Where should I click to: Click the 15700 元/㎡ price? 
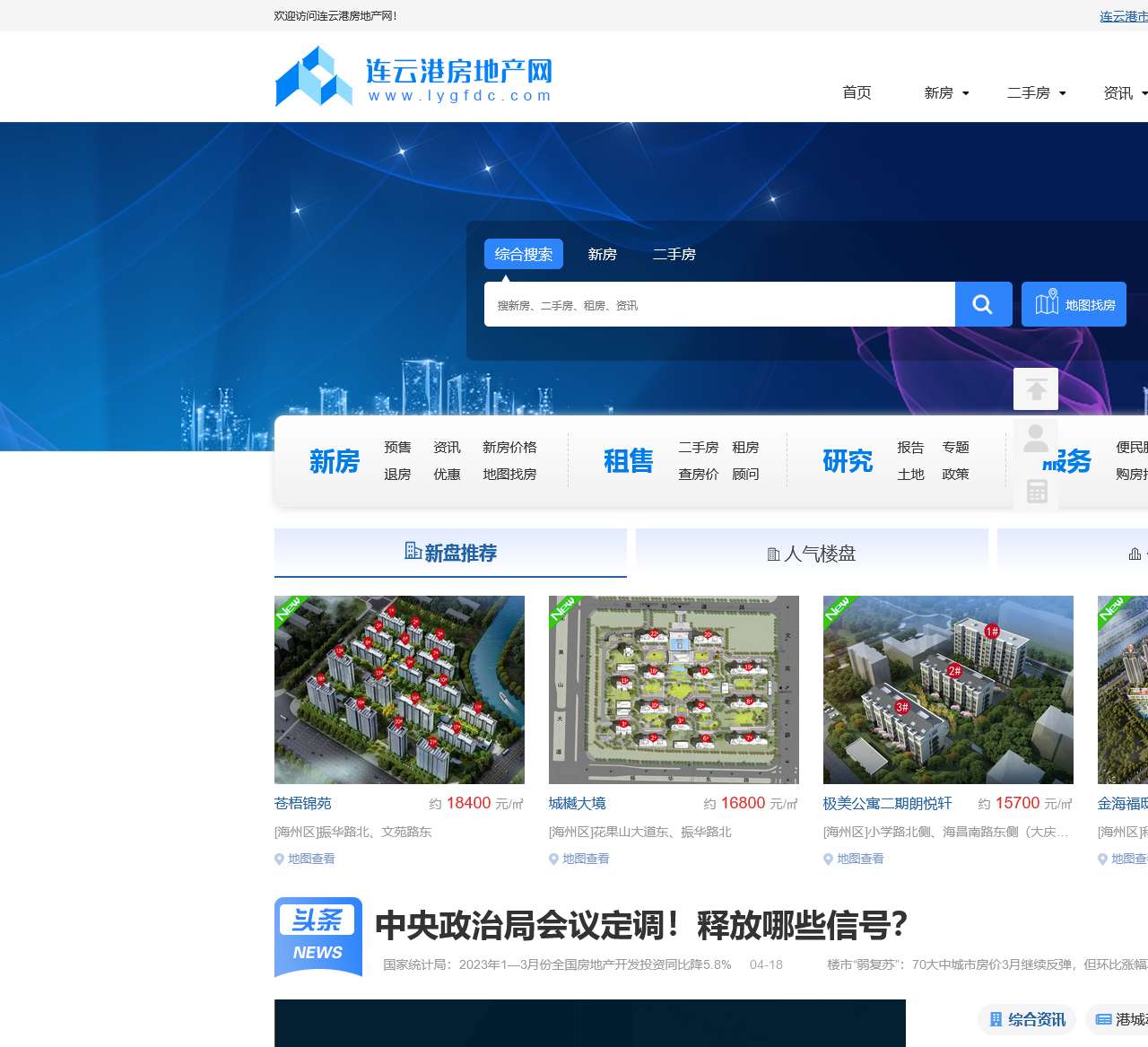click(x=1025, y=804)
